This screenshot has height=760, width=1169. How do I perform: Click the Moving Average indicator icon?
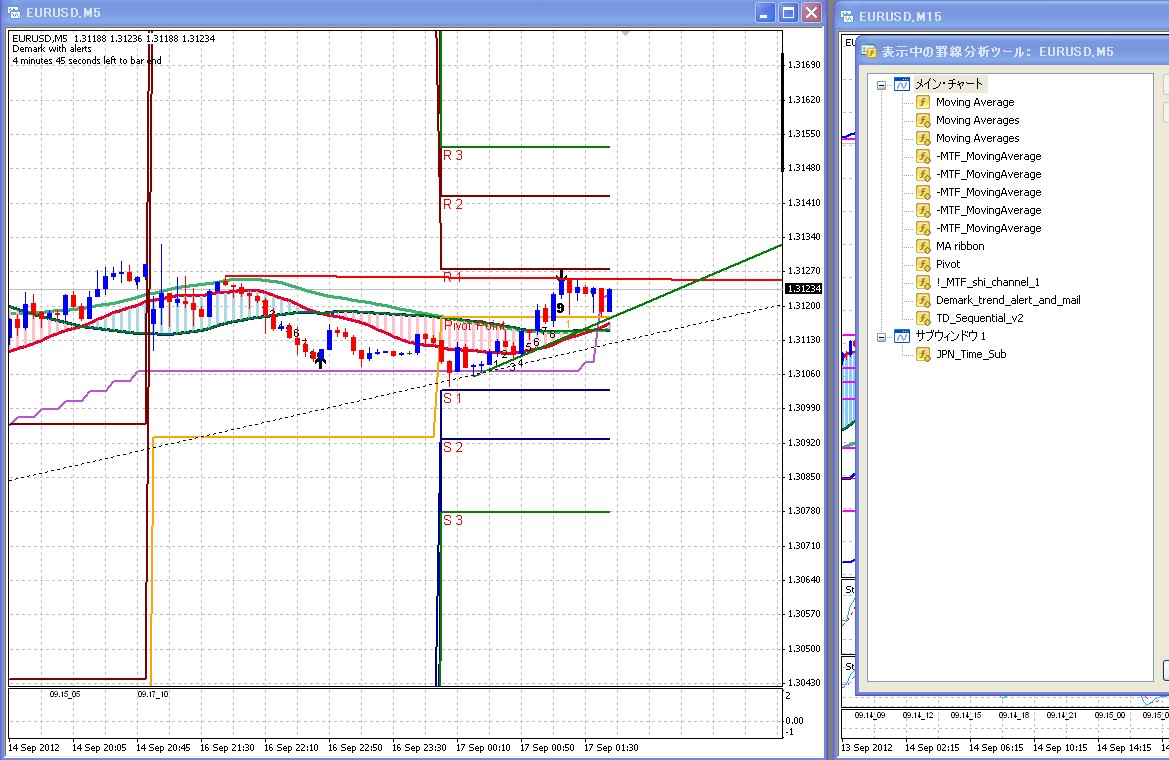point(923,102)
